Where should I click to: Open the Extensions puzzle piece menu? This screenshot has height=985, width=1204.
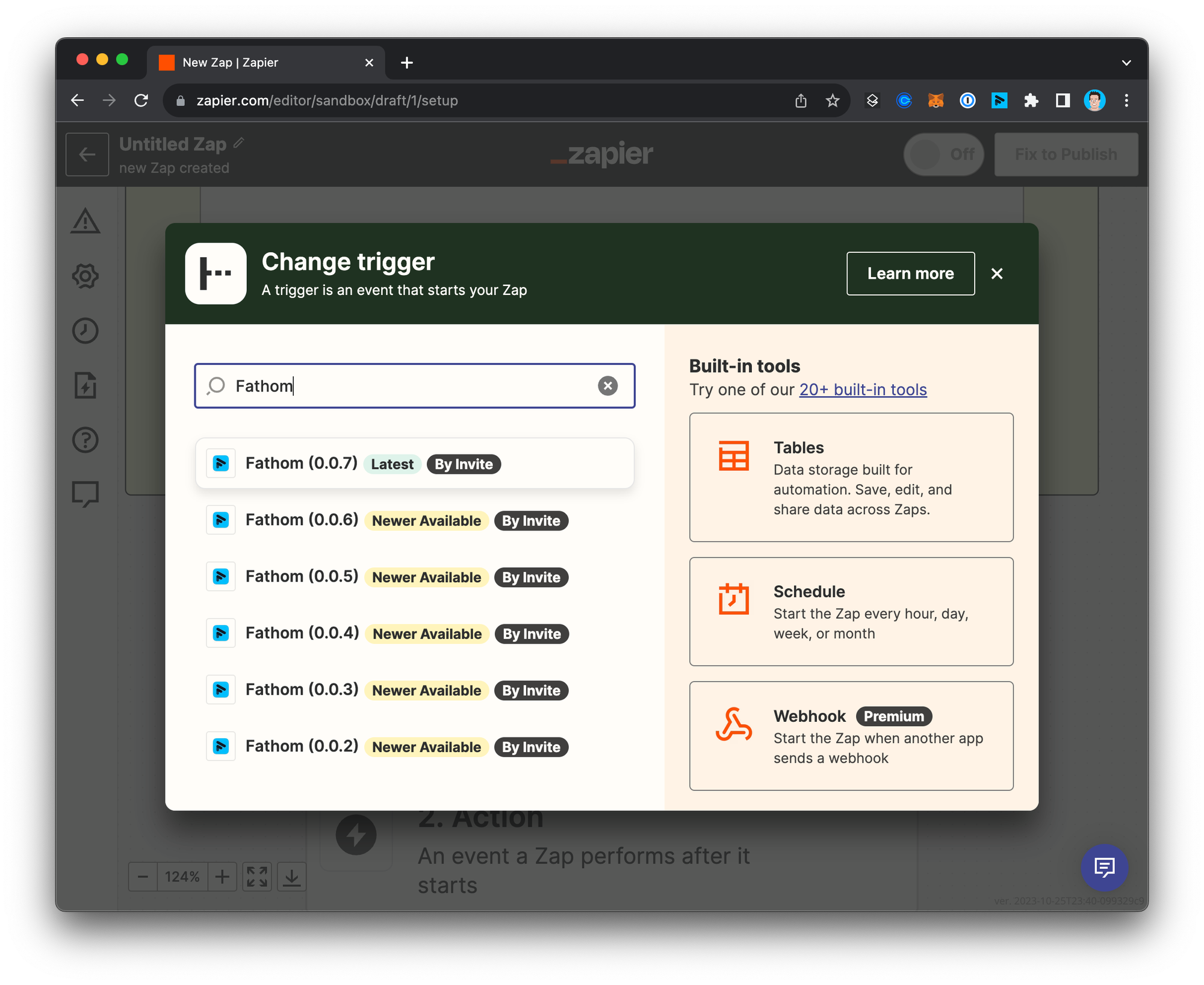pyautogui.click(x=1031, y=101)
